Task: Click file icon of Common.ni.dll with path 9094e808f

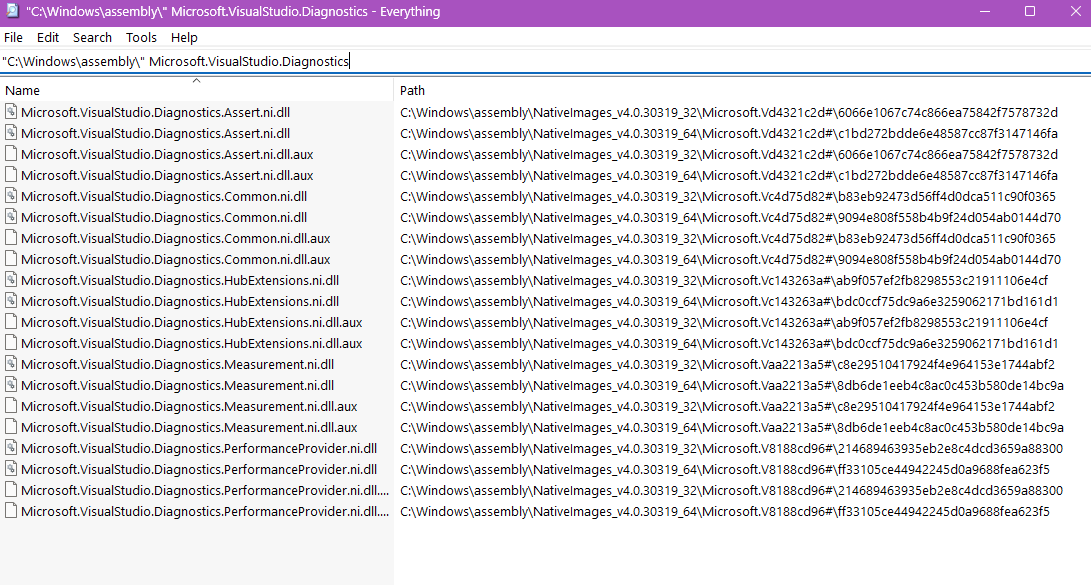Action: coord(10,216)
